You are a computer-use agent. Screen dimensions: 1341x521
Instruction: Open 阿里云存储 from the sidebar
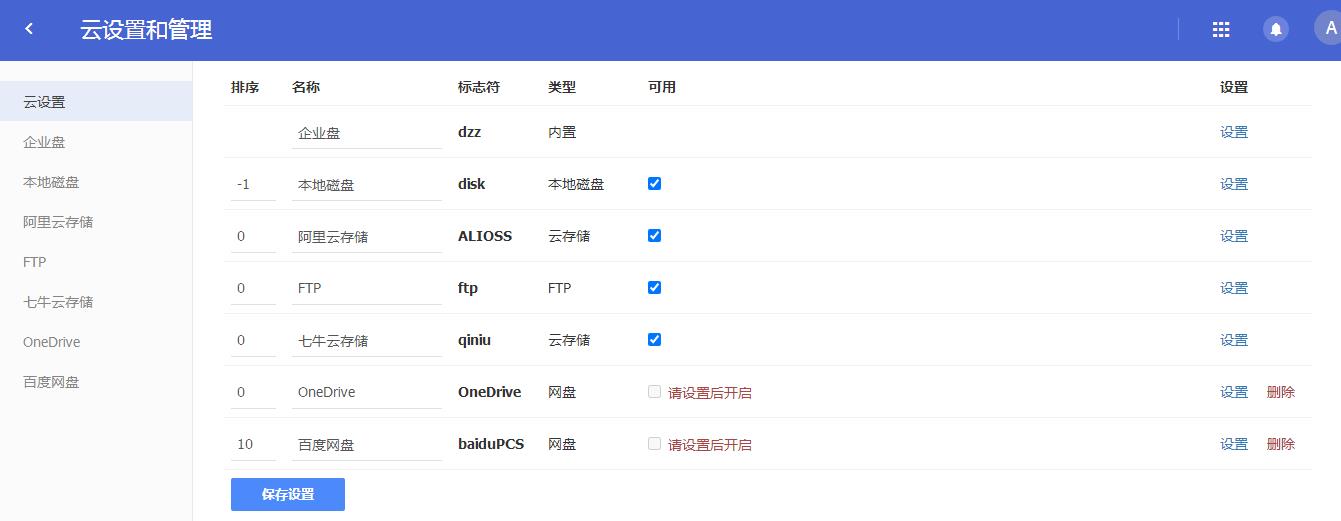click(x=58, y=222)
